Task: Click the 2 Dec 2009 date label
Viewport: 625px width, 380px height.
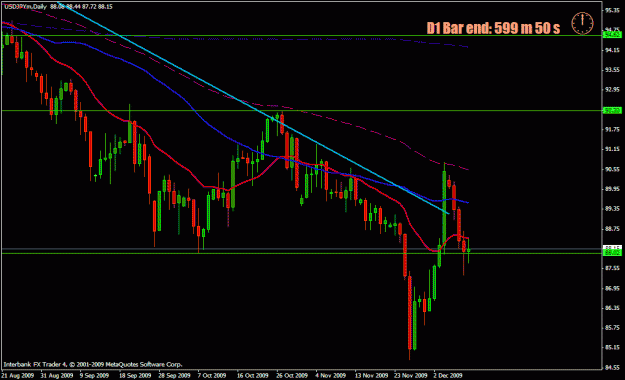Action: tap(448, 375)
